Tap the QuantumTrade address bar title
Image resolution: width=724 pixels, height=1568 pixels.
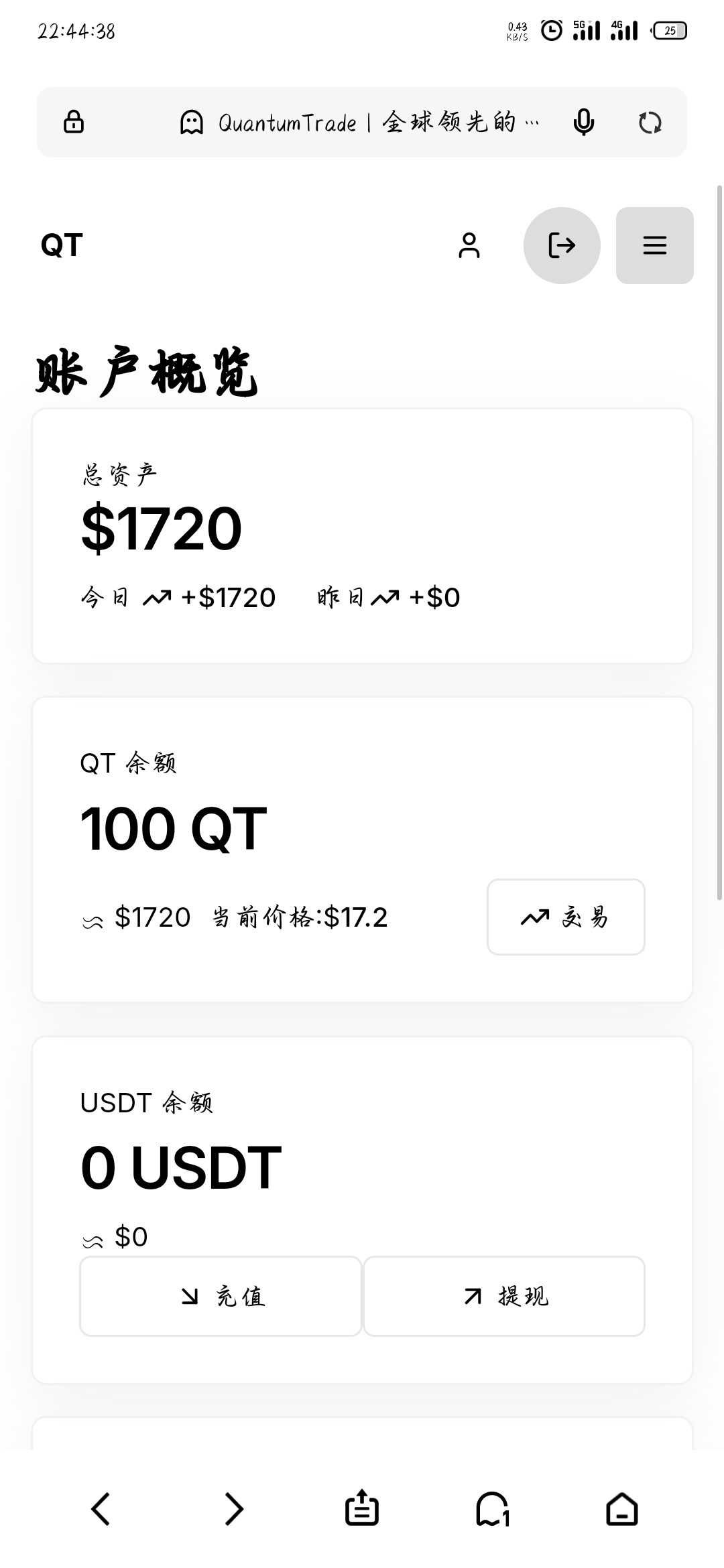(359, 123)
